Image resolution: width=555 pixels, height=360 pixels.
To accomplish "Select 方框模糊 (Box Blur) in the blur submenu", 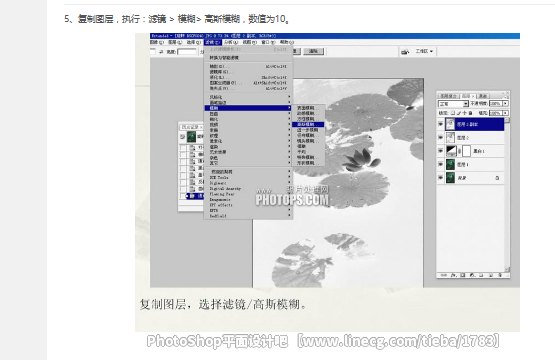I will 308,119.
